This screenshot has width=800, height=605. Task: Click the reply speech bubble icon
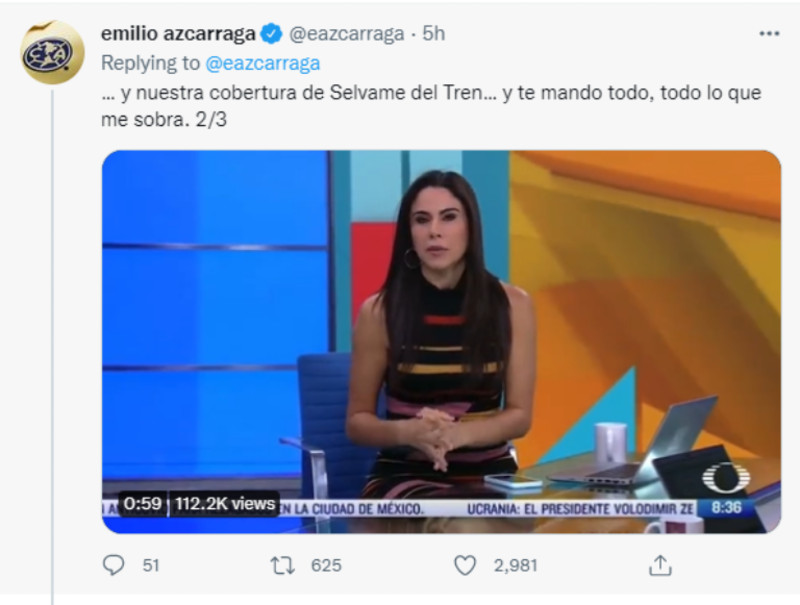click(x=113, y=565)
